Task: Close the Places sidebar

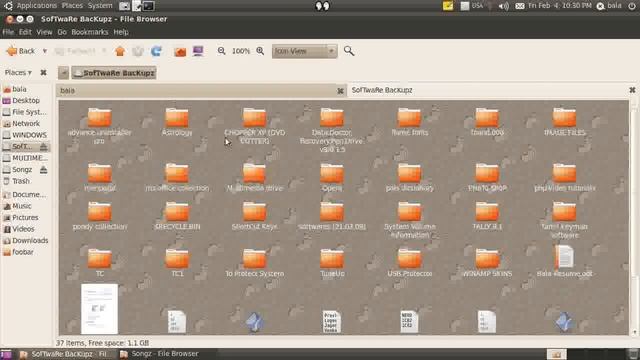Action: (x=43, y=73)
